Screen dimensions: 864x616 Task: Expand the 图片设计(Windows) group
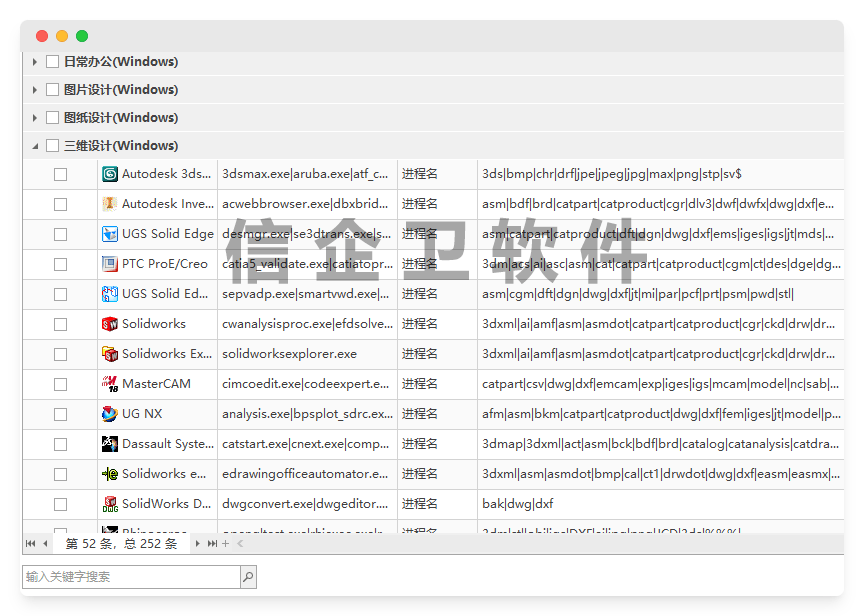tap(35, 90)
